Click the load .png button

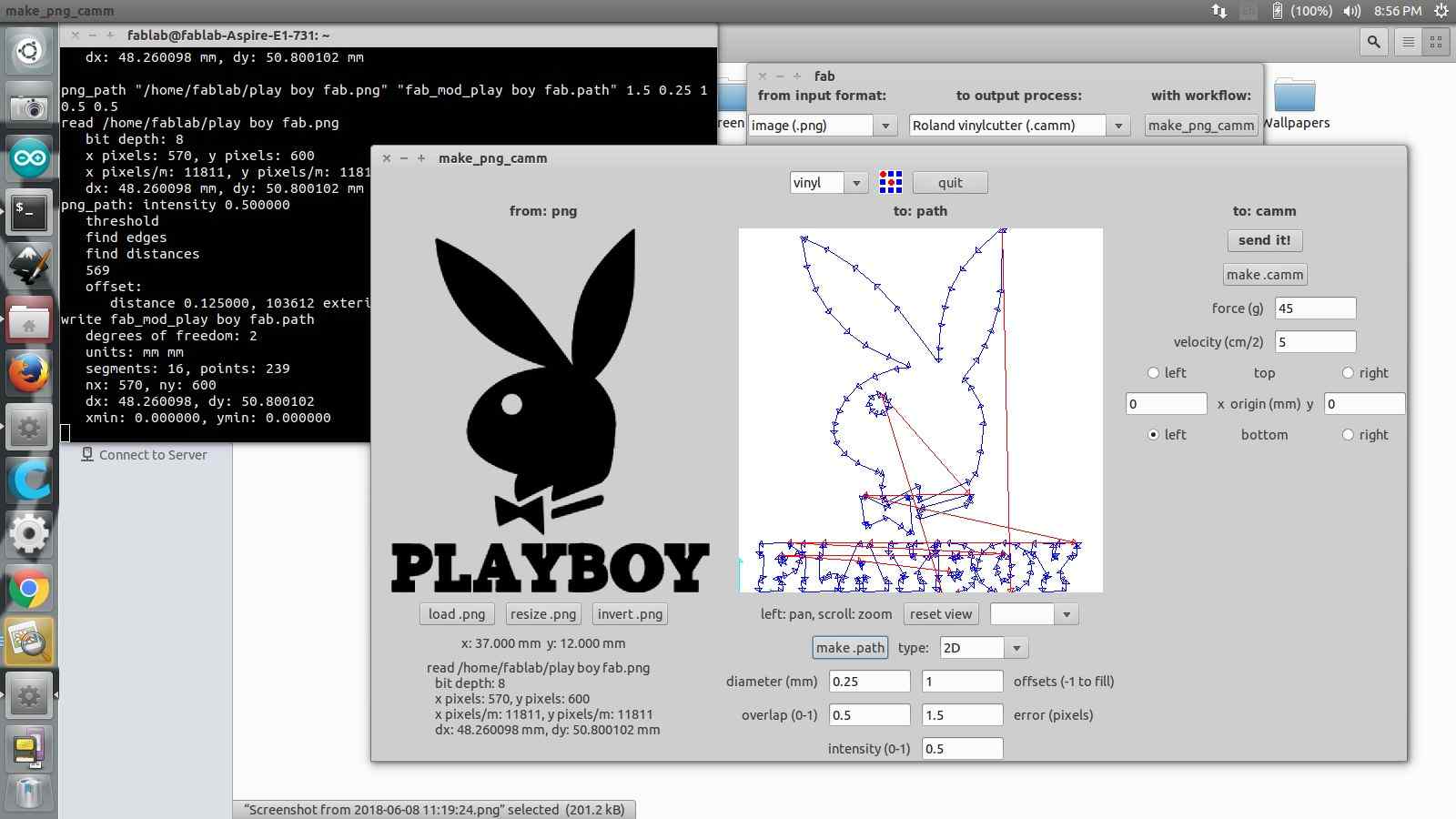(x=457, y=614)
